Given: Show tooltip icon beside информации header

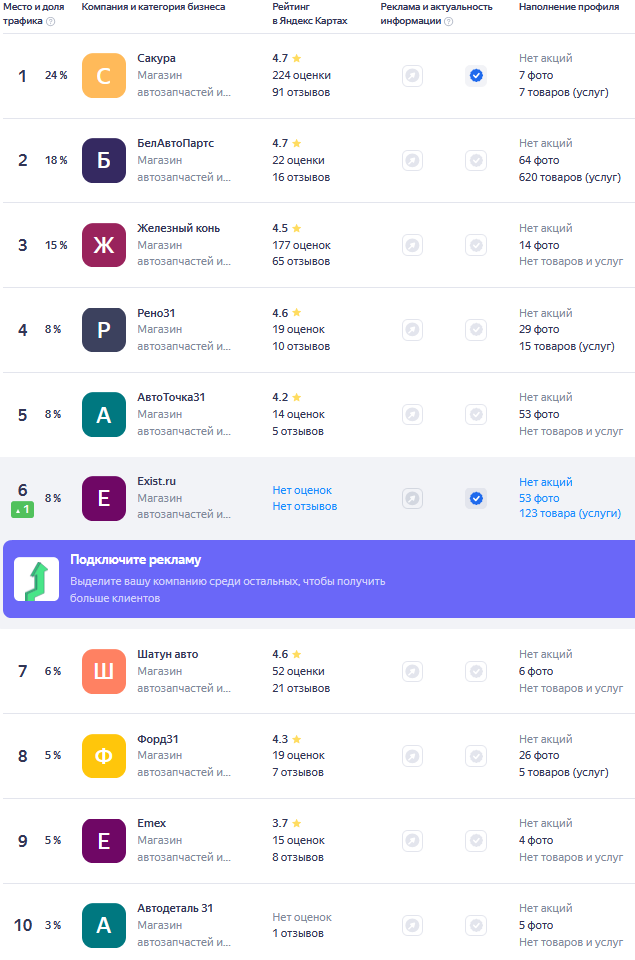Looking at the screenshot, I should click(x=448, y=21).
